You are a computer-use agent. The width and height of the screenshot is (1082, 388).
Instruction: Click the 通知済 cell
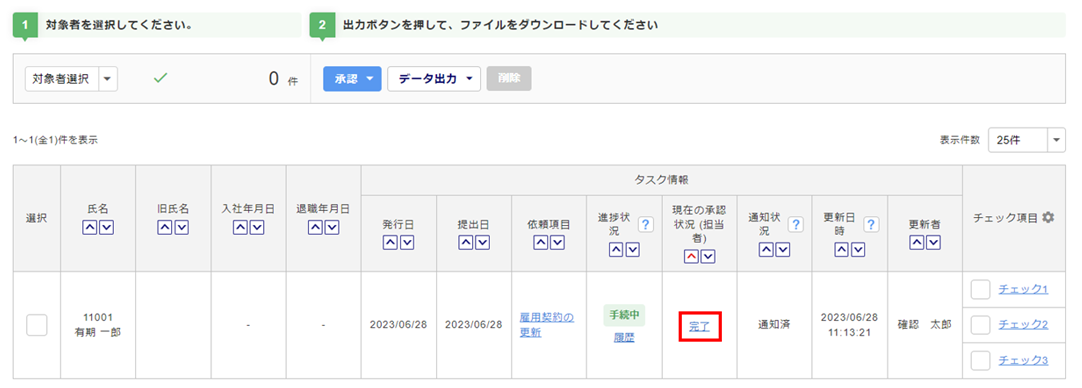(774, 324)
